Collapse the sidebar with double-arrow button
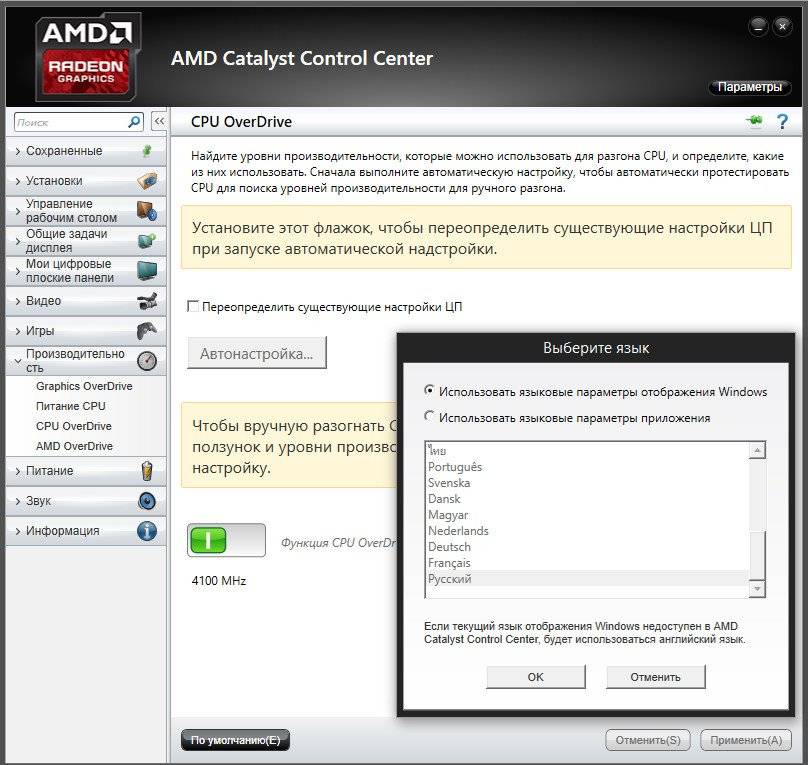 pos(159,122)
